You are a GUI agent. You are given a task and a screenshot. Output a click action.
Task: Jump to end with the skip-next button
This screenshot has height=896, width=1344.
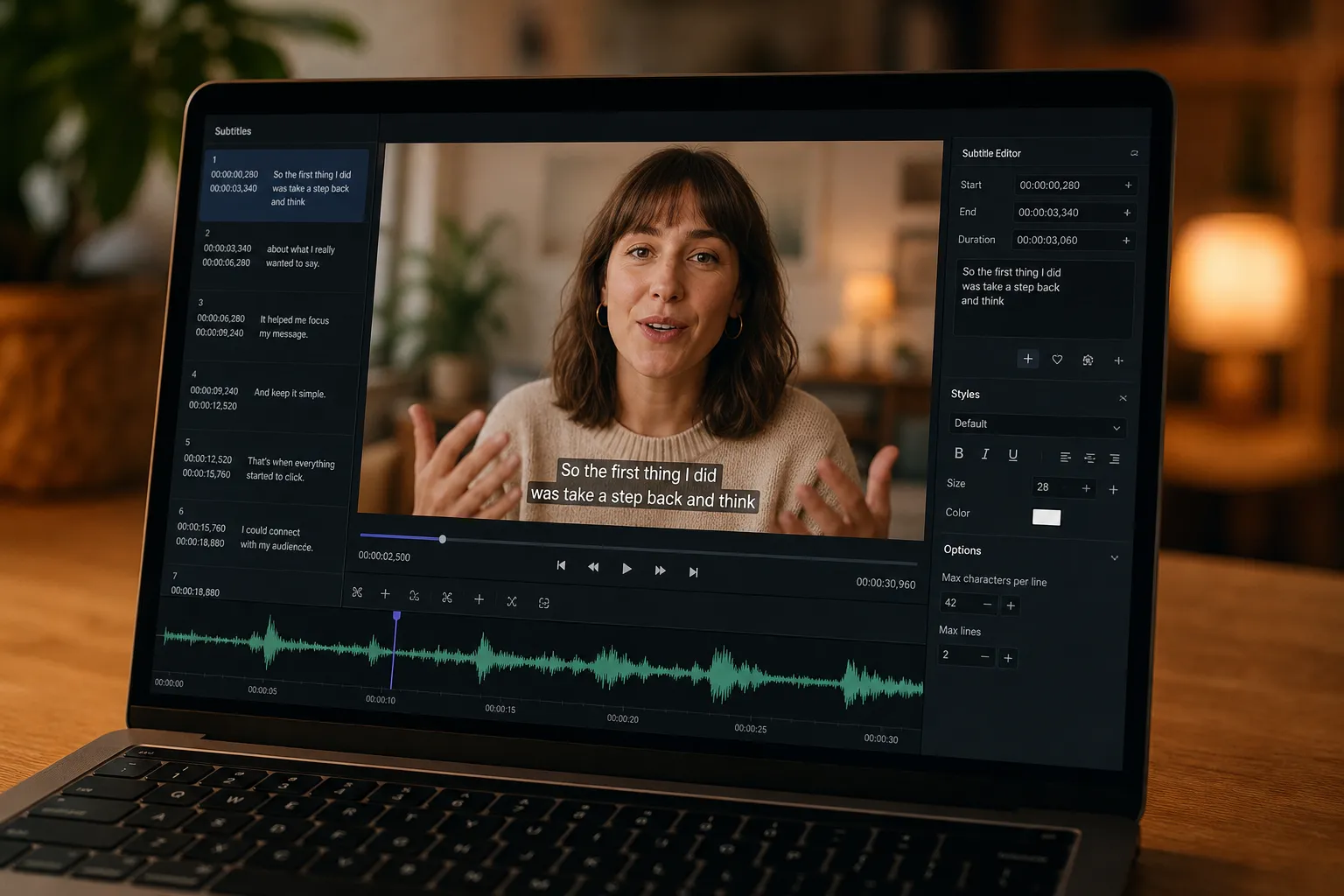(x=693, y=571)
